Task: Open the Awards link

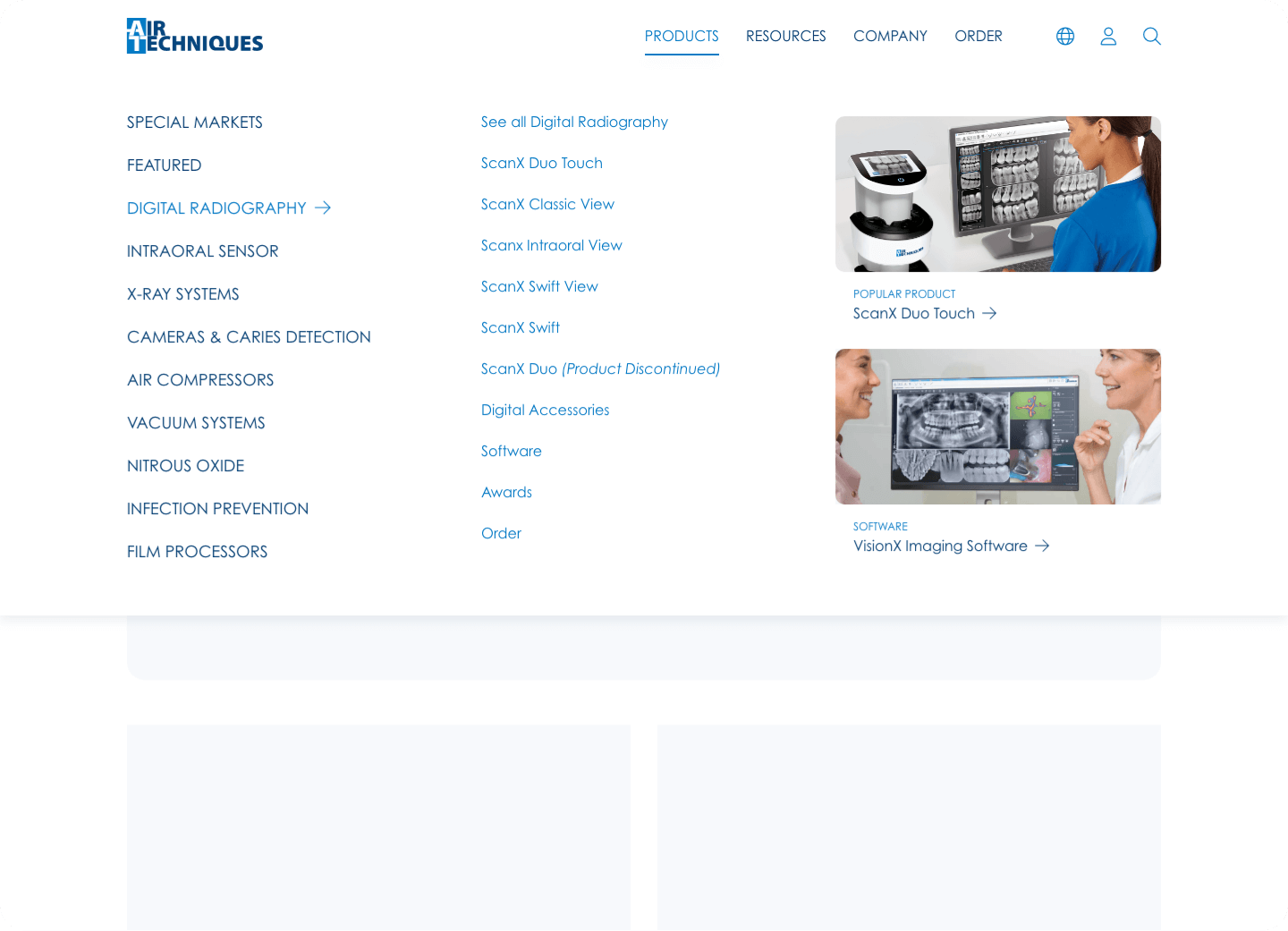Action: click(506, 492)
